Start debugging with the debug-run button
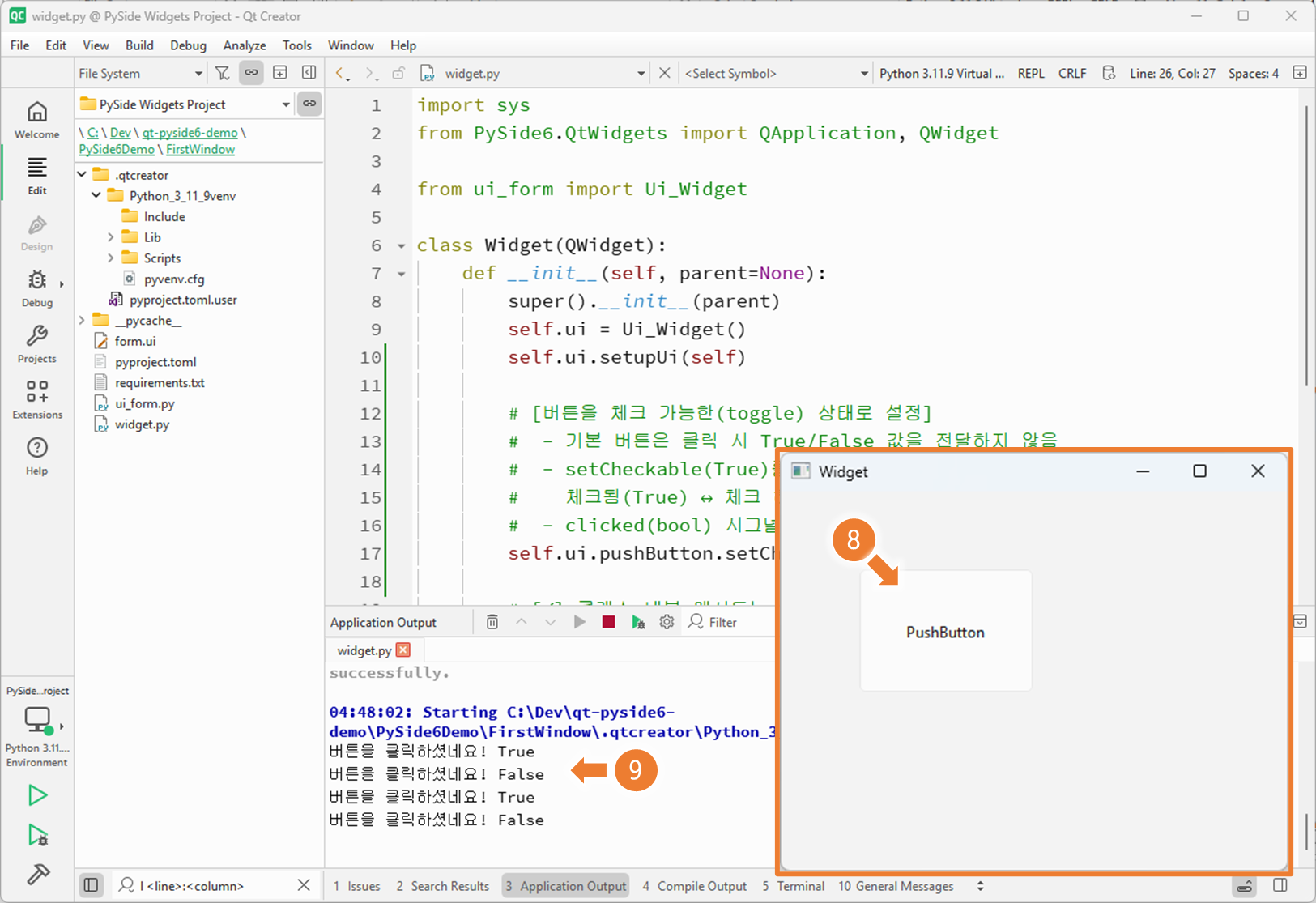 click(37, 835)
